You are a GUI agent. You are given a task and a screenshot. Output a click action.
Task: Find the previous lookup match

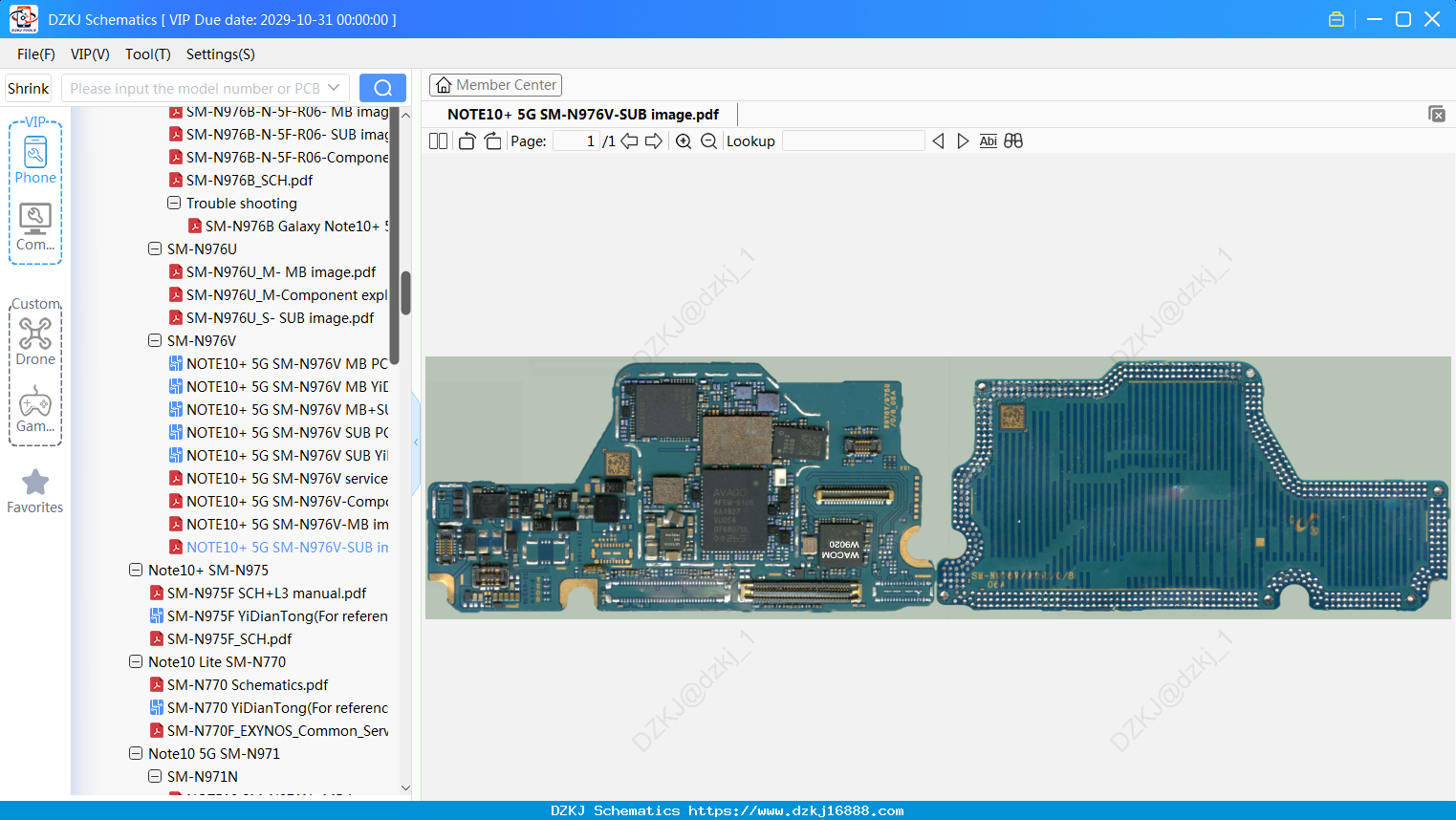938,141
